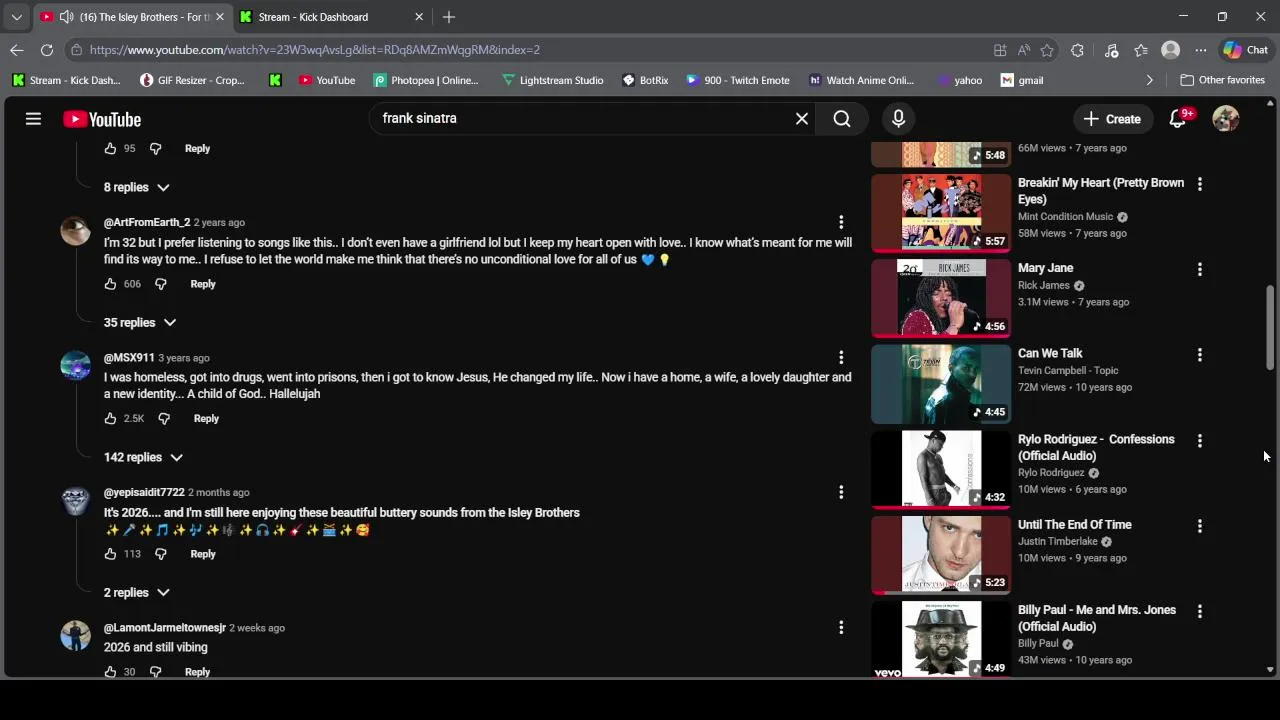
Task: Switch to The Isley Brothers YouTube tab
Action: pos(131,17)
